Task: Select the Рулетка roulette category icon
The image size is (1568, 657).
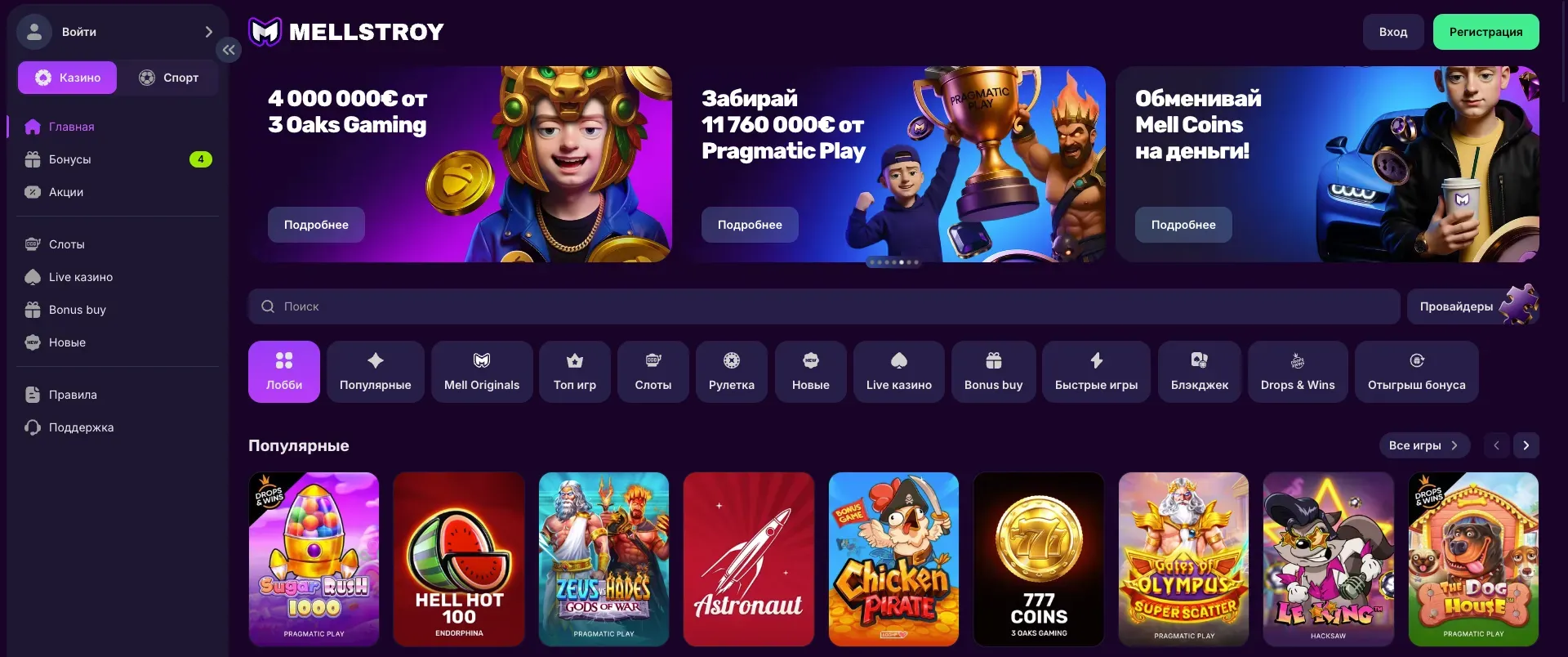Action: click(732, 360)
